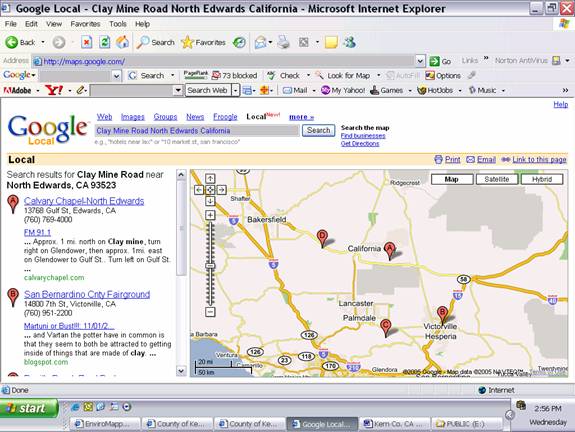The height and width of the screenshot is (432, 575).
Task: Click the map zoom slider handle
Action: [x=210, y=266]
